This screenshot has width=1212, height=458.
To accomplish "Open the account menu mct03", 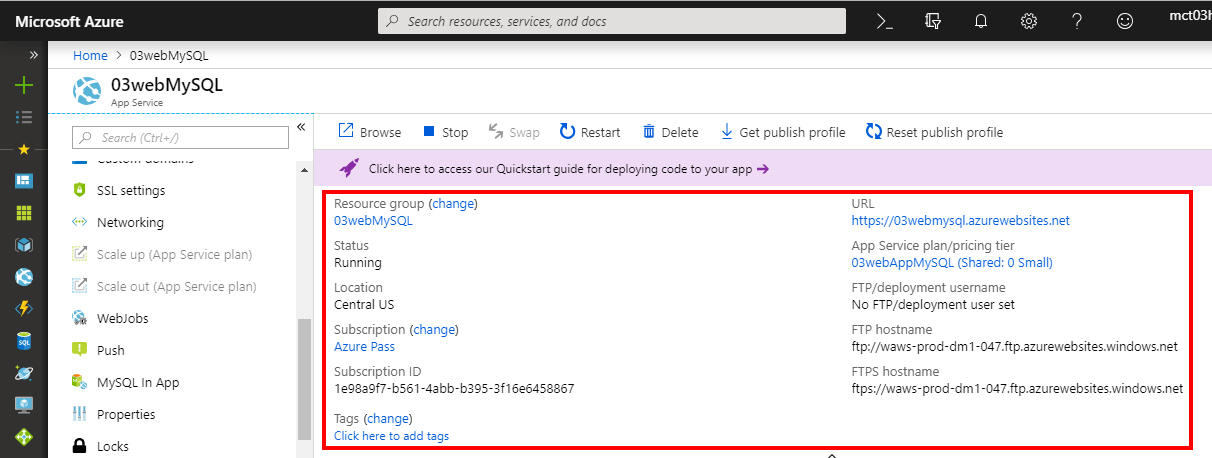I will point(1190,15).
